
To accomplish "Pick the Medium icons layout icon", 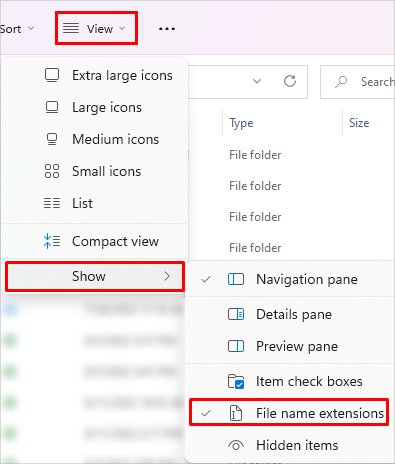I will click(52, 139).
